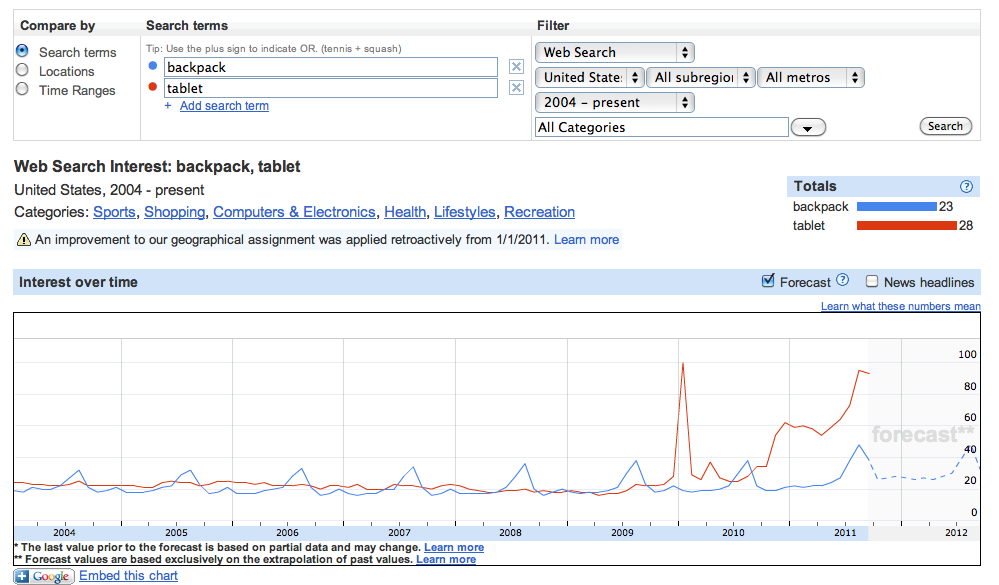Open the Web Search dropdown
The height and width of the screenshot is (585, 999).
(x=615, y=52)
